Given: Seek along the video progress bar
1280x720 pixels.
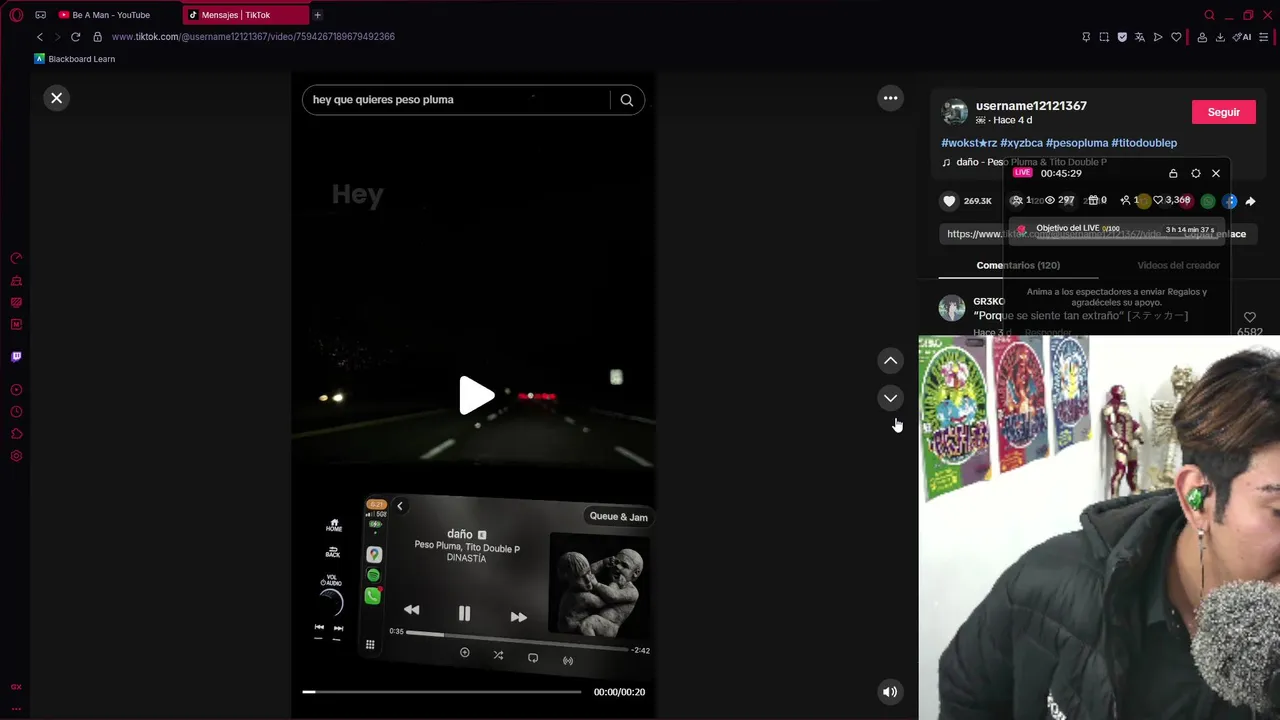Looking at the screenshot, I should point(442,692).
